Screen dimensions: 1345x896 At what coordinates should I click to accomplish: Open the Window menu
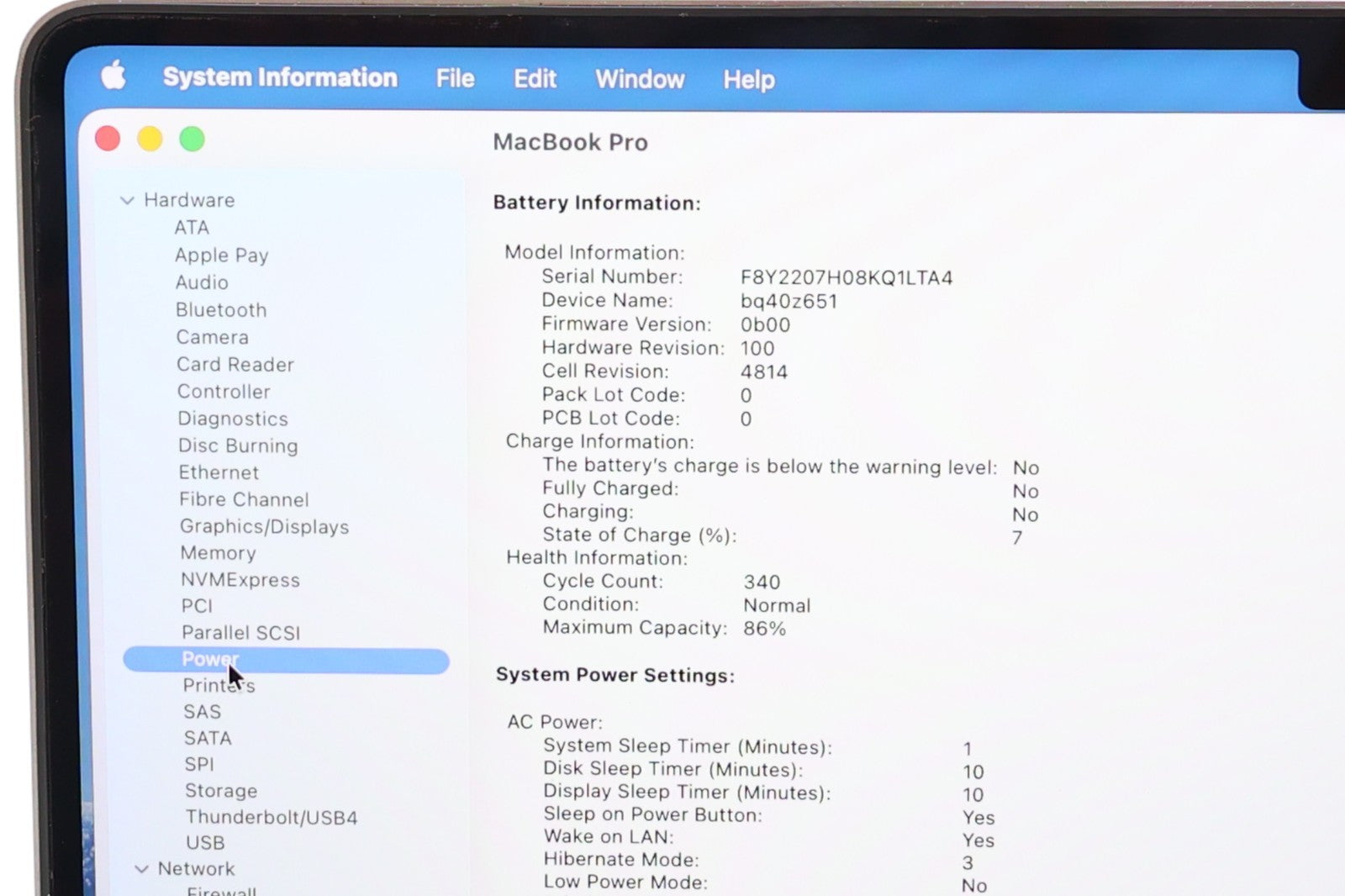[640, 79]
